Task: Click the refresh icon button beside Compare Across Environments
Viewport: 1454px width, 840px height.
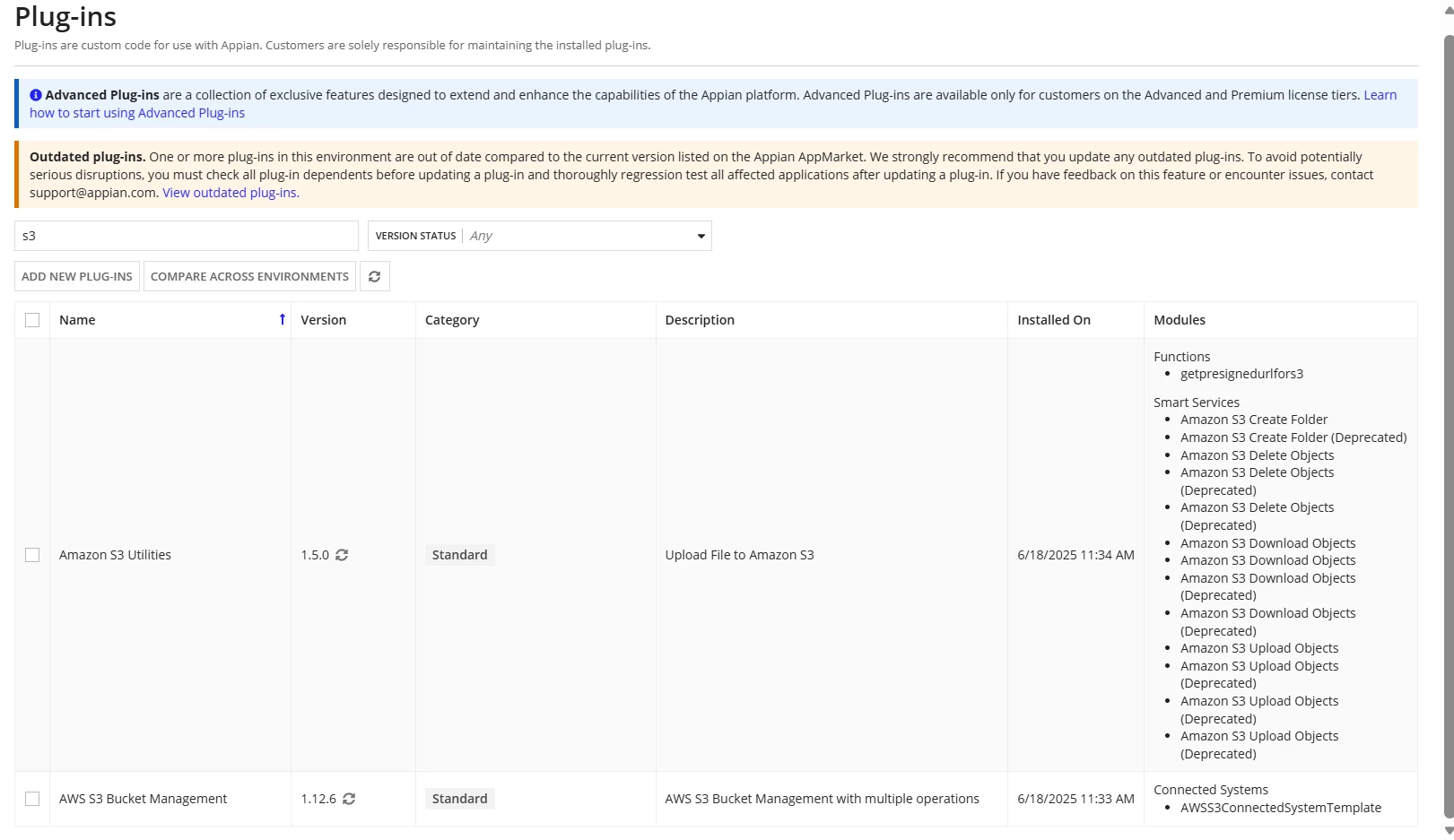Action: 375,276
